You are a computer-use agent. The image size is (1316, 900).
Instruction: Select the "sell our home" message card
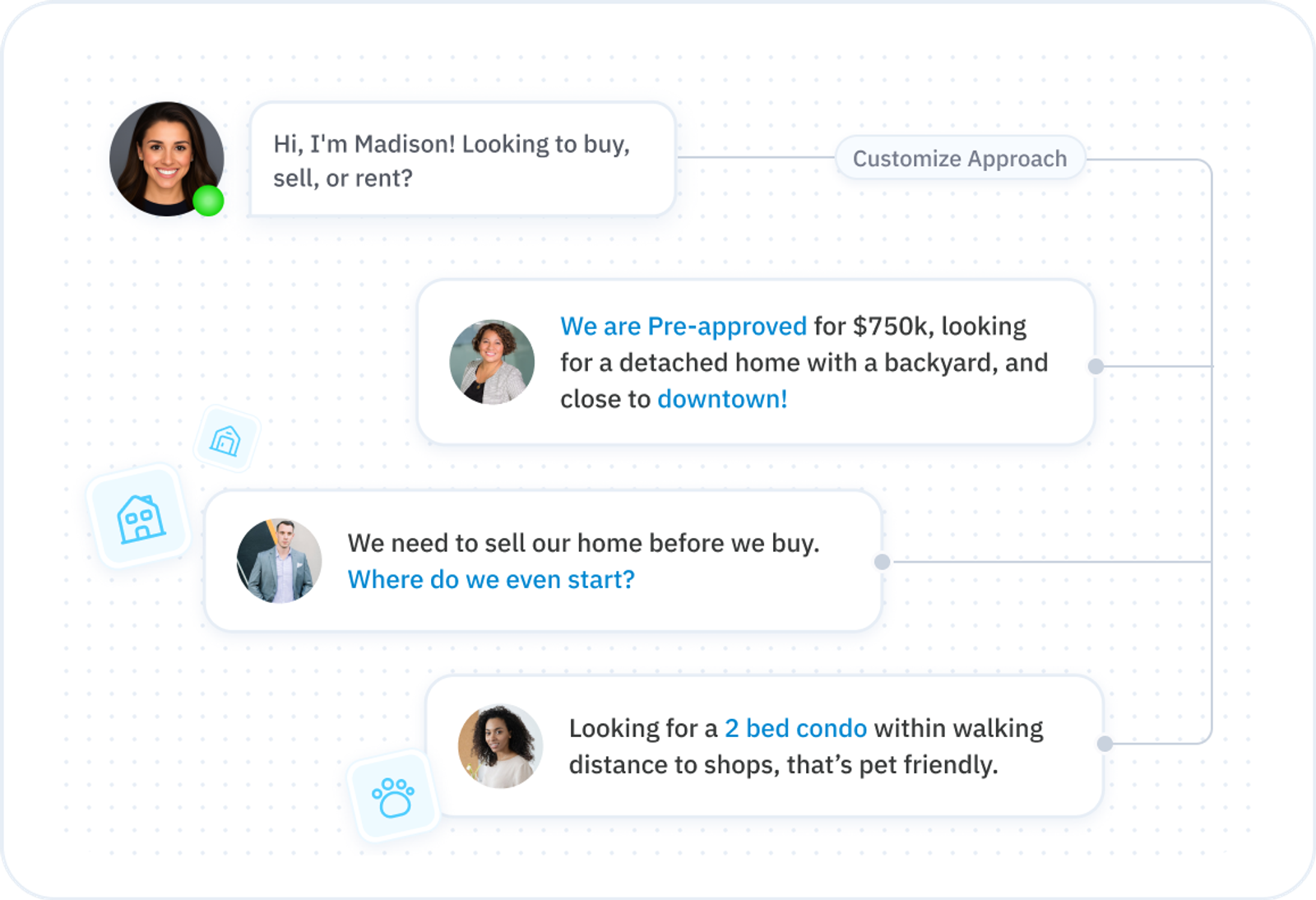point(543,561)
